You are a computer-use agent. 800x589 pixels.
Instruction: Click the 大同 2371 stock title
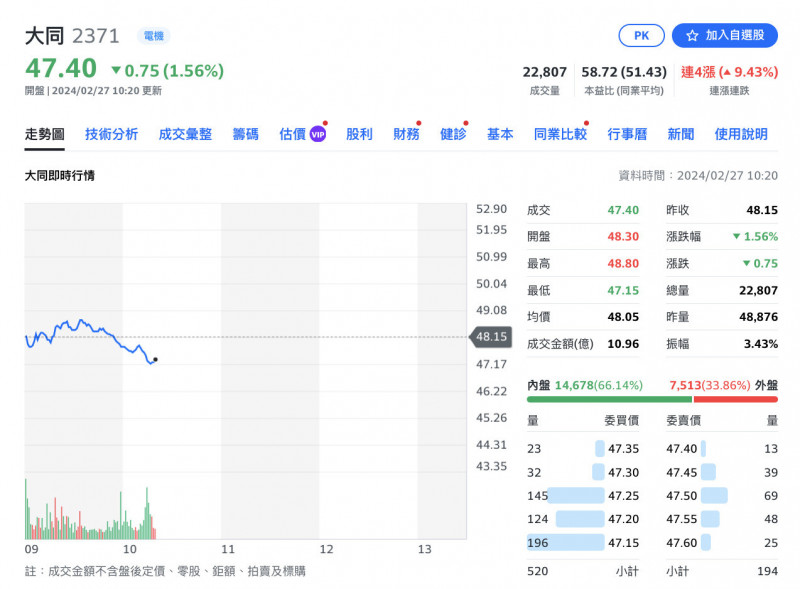click(x=72, y=36)
